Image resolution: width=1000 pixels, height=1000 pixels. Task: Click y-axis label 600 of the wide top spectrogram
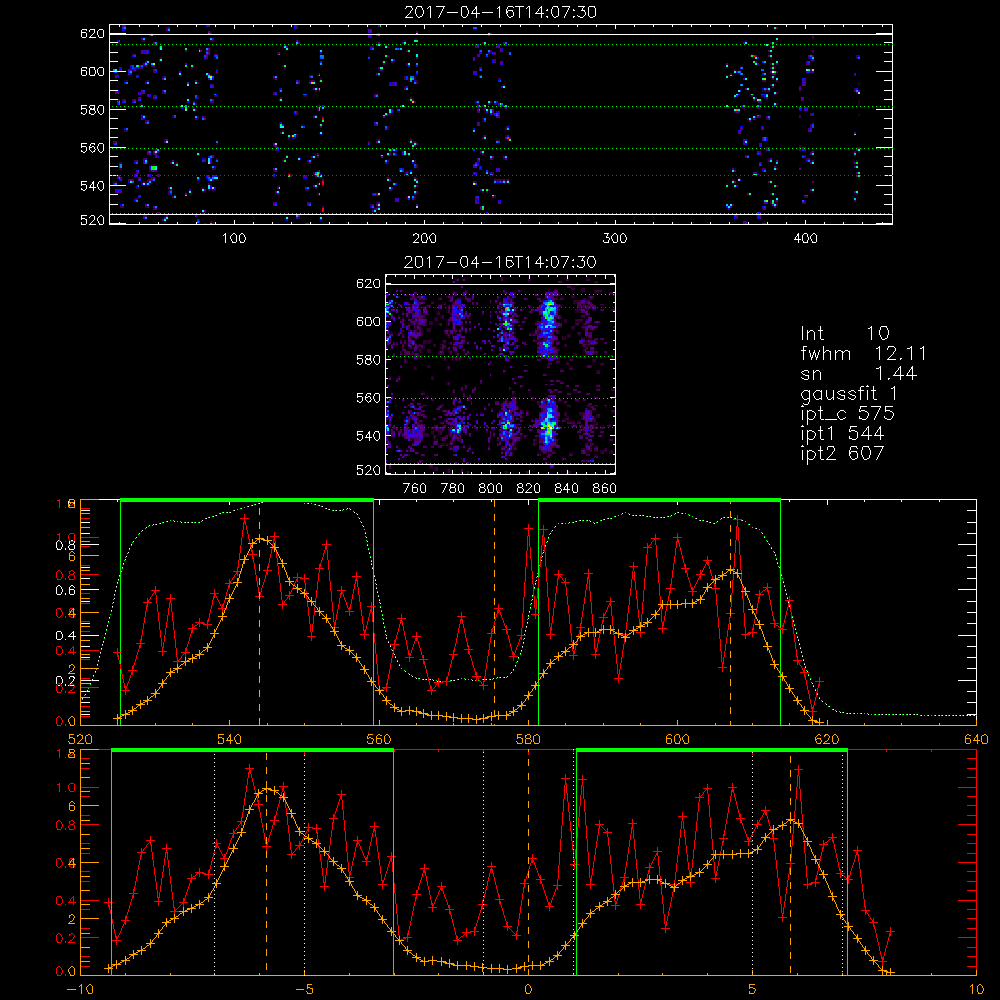(92, 71)
